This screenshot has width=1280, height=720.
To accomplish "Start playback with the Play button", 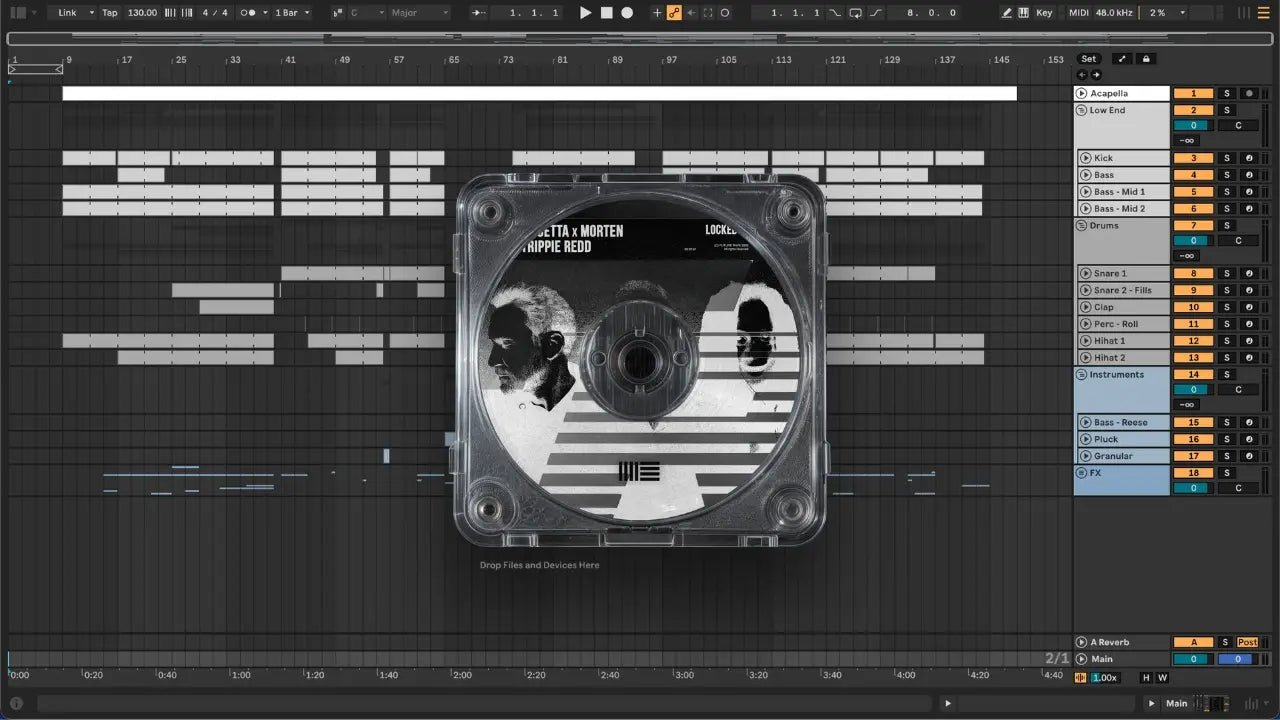I will tap(586, 13).
